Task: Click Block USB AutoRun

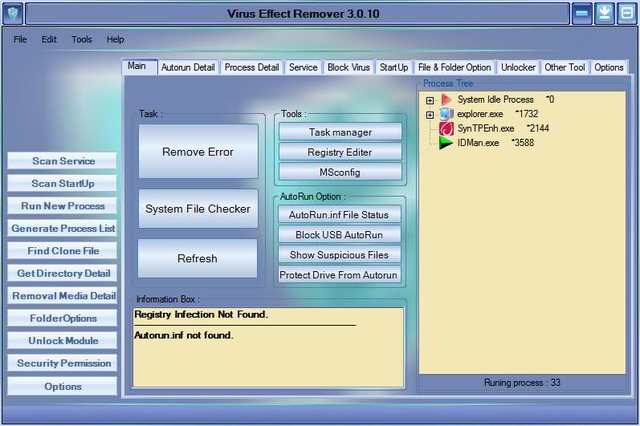Action: pyautogui.click(x=339, y=235)
